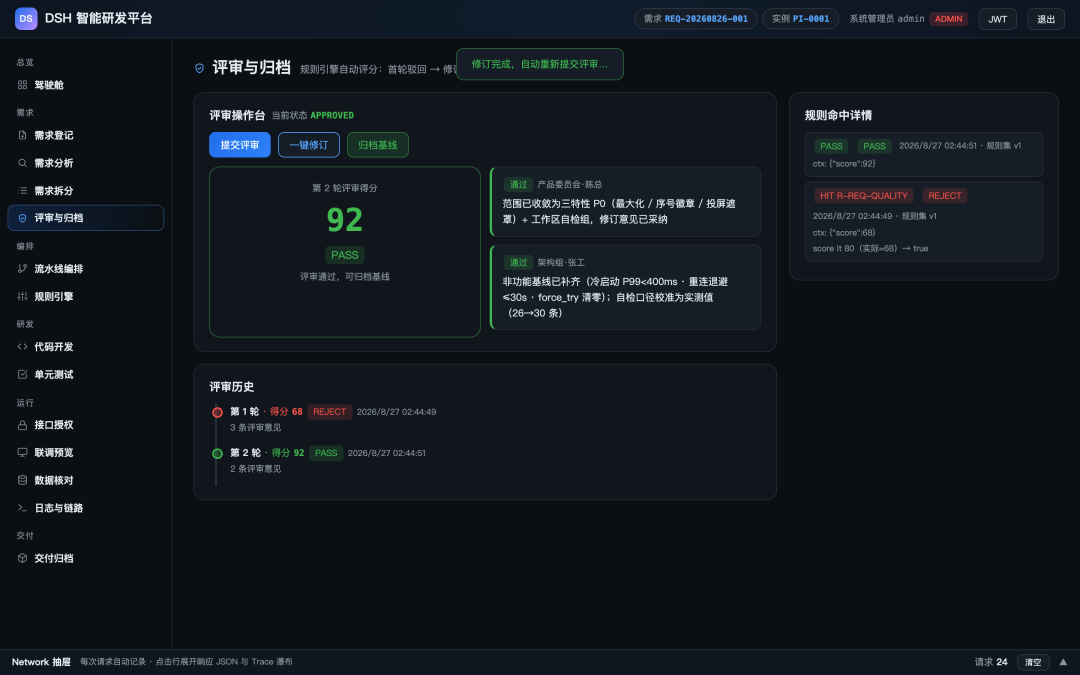Navigate to 接口授权
The height and width of the screenshot is (675, 1080).
click(85, 425)
